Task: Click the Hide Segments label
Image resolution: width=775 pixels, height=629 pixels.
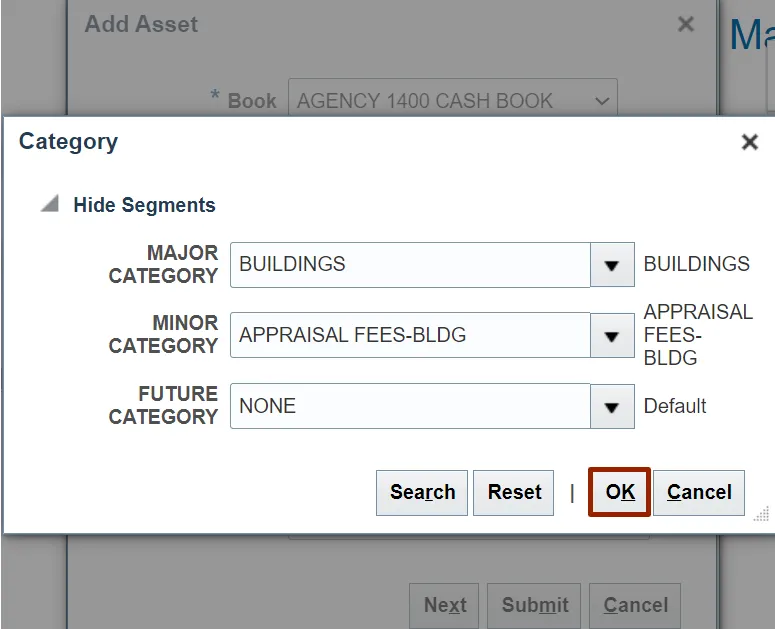Action: coord(144,205)
